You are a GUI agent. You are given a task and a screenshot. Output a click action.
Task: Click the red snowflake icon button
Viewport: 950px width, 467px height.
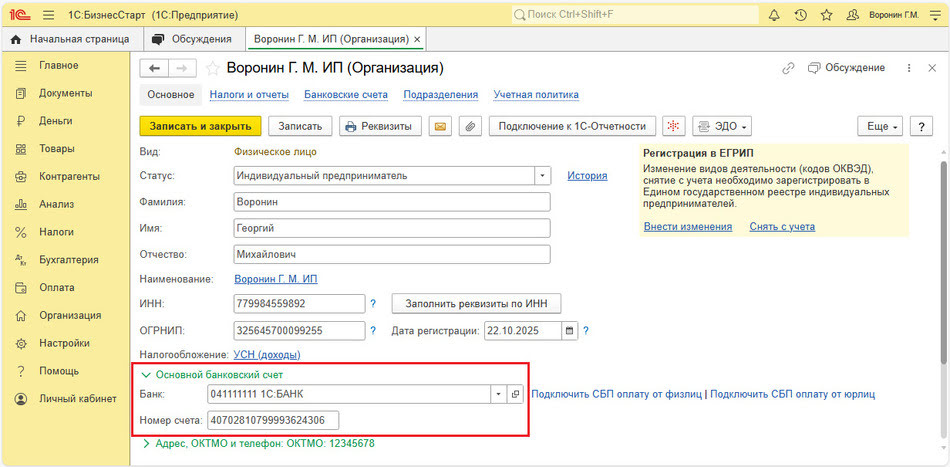(x=673, y=127)
